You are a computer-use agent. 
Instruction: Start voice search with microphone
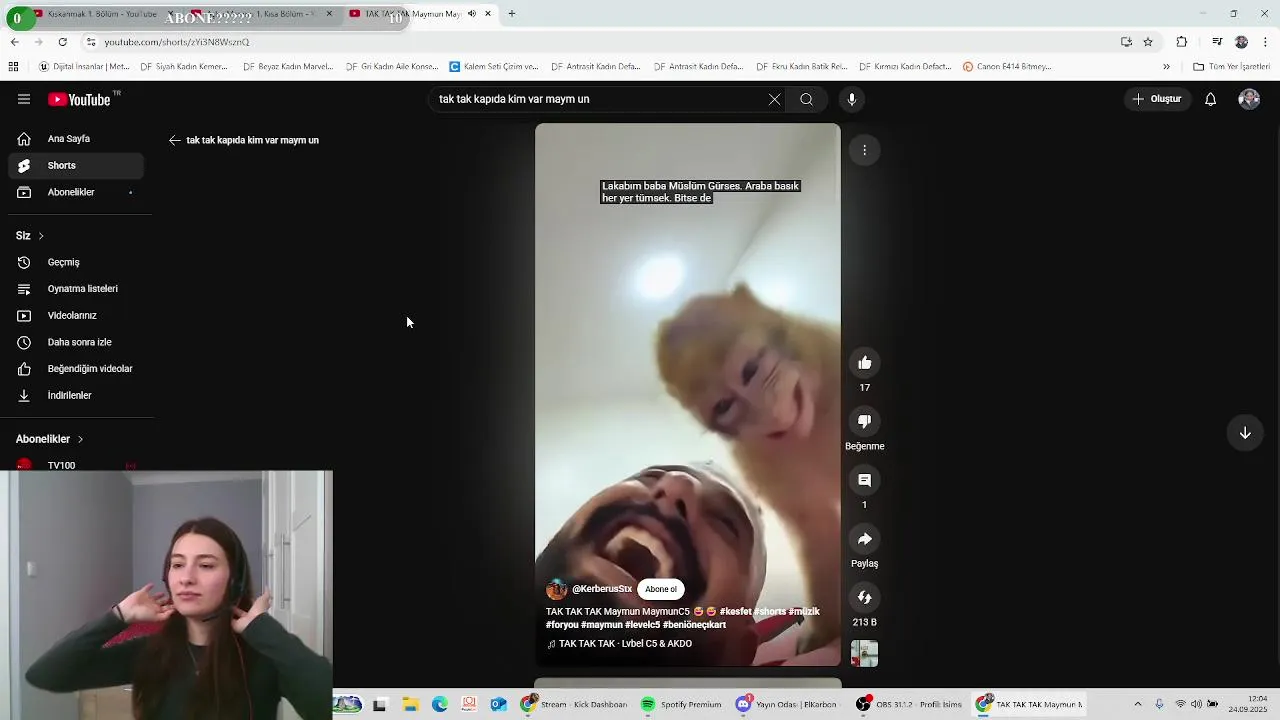click(852, 99)
